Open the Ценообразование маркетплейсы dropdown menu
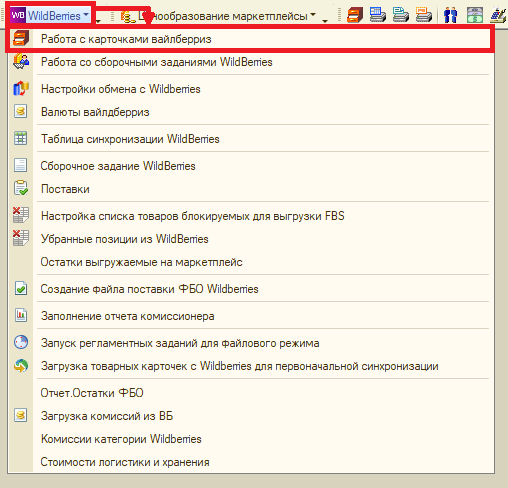Image resolution: width=508 pixels, height=488 pixels. 218,16
